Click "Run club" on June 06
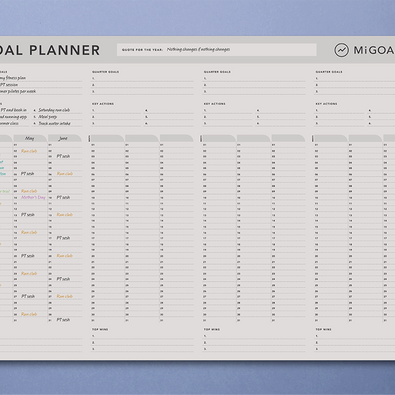This screenshot has width=395, height=395. [x=65, y=174]
